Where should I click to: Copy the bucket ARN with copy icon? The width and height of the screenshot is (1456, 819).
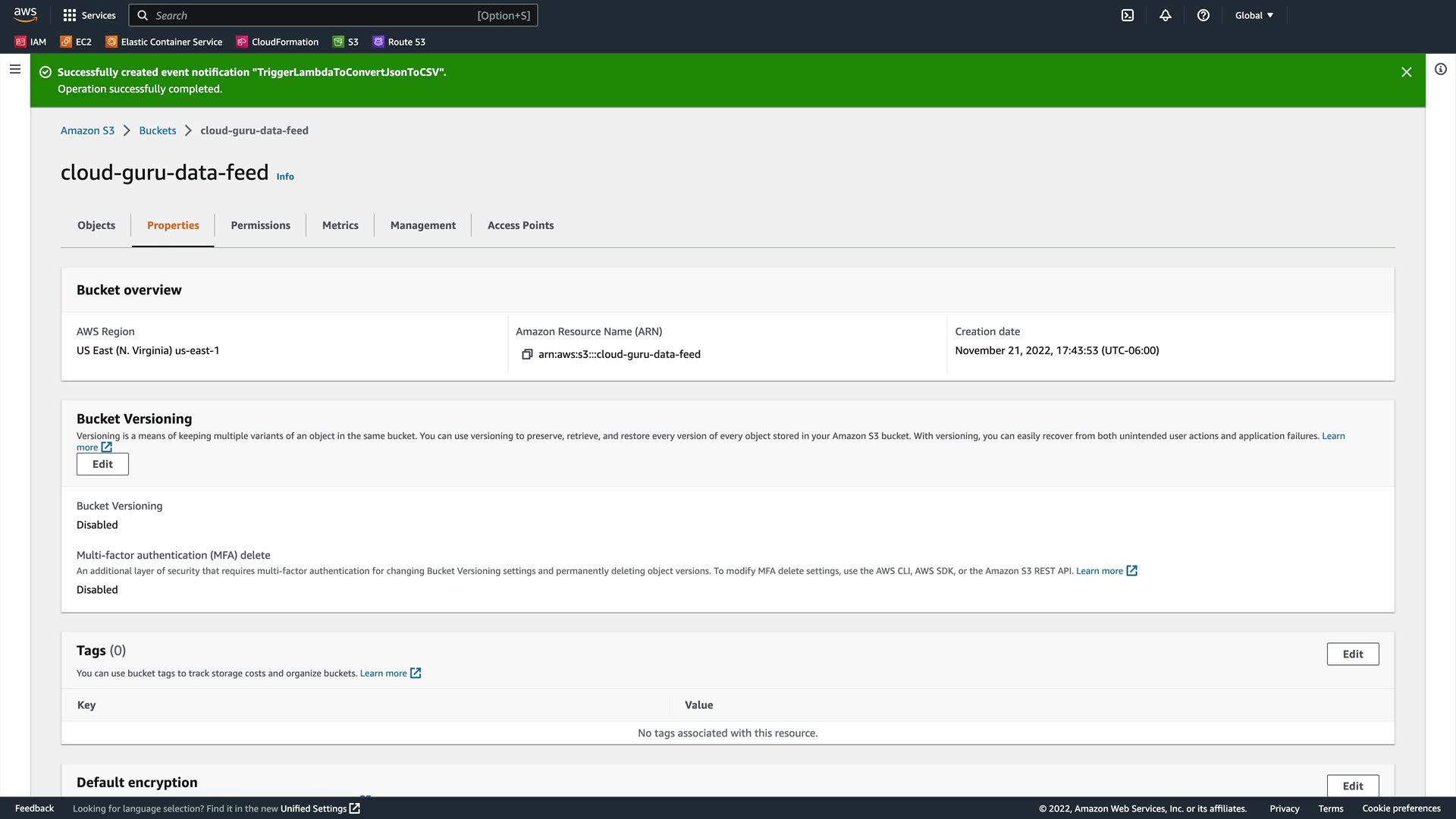[x=527, y=354]
